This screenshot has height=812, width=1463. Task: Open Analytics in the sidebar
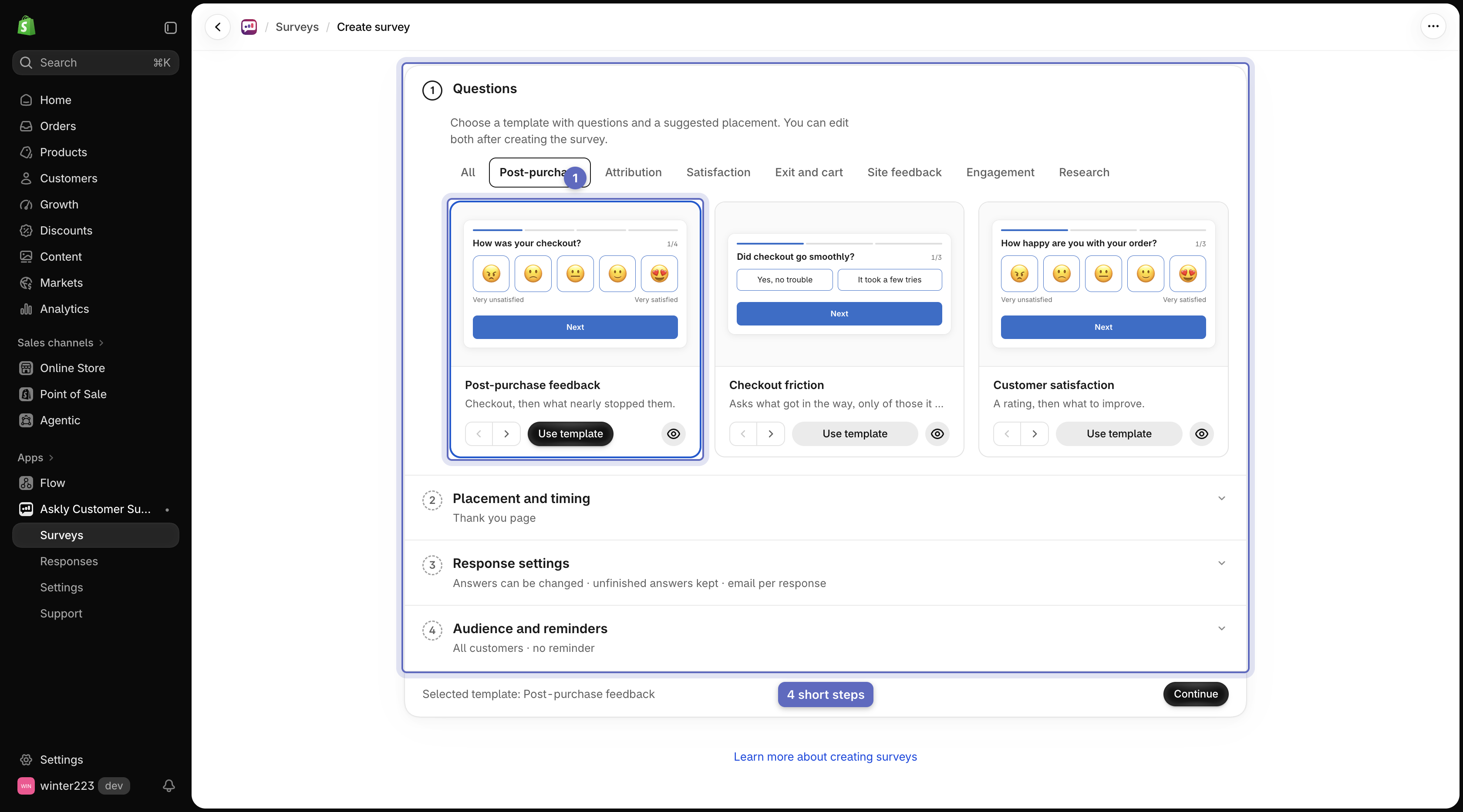point(95,309)
